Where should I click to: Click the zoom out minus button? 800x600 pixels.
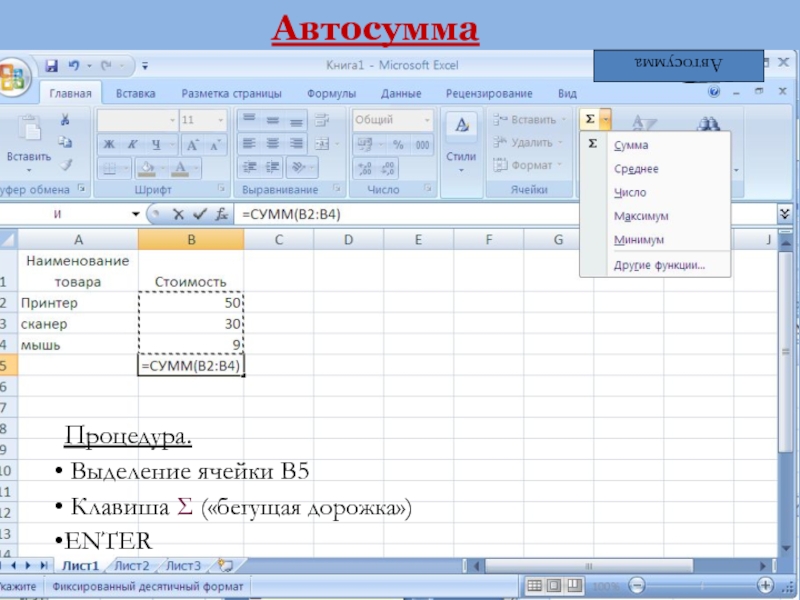tap(636, 585)
